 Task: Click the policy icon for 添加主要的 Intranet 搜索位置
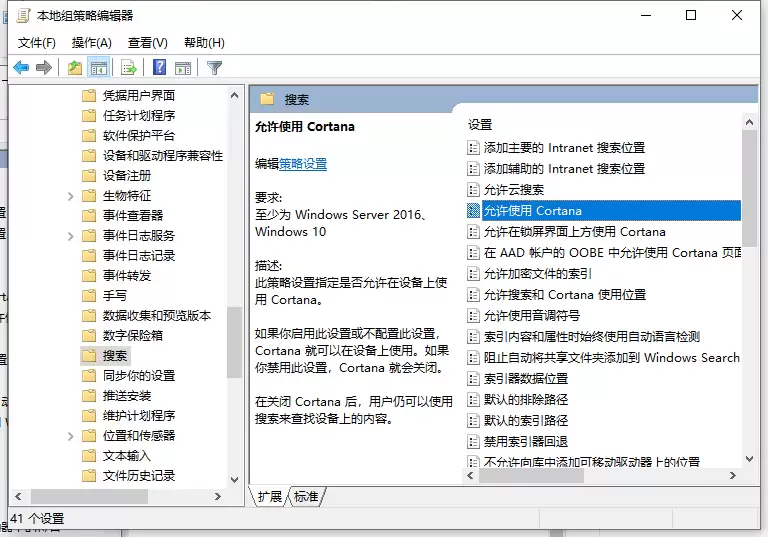coord(473,147)
